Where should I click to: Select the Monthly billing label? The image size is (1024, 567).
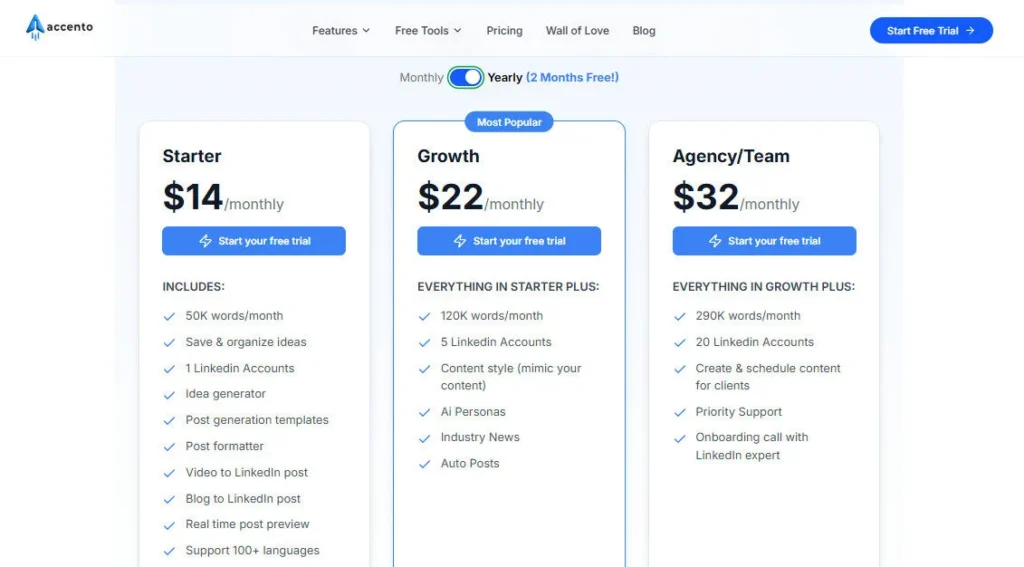[421, 77]
